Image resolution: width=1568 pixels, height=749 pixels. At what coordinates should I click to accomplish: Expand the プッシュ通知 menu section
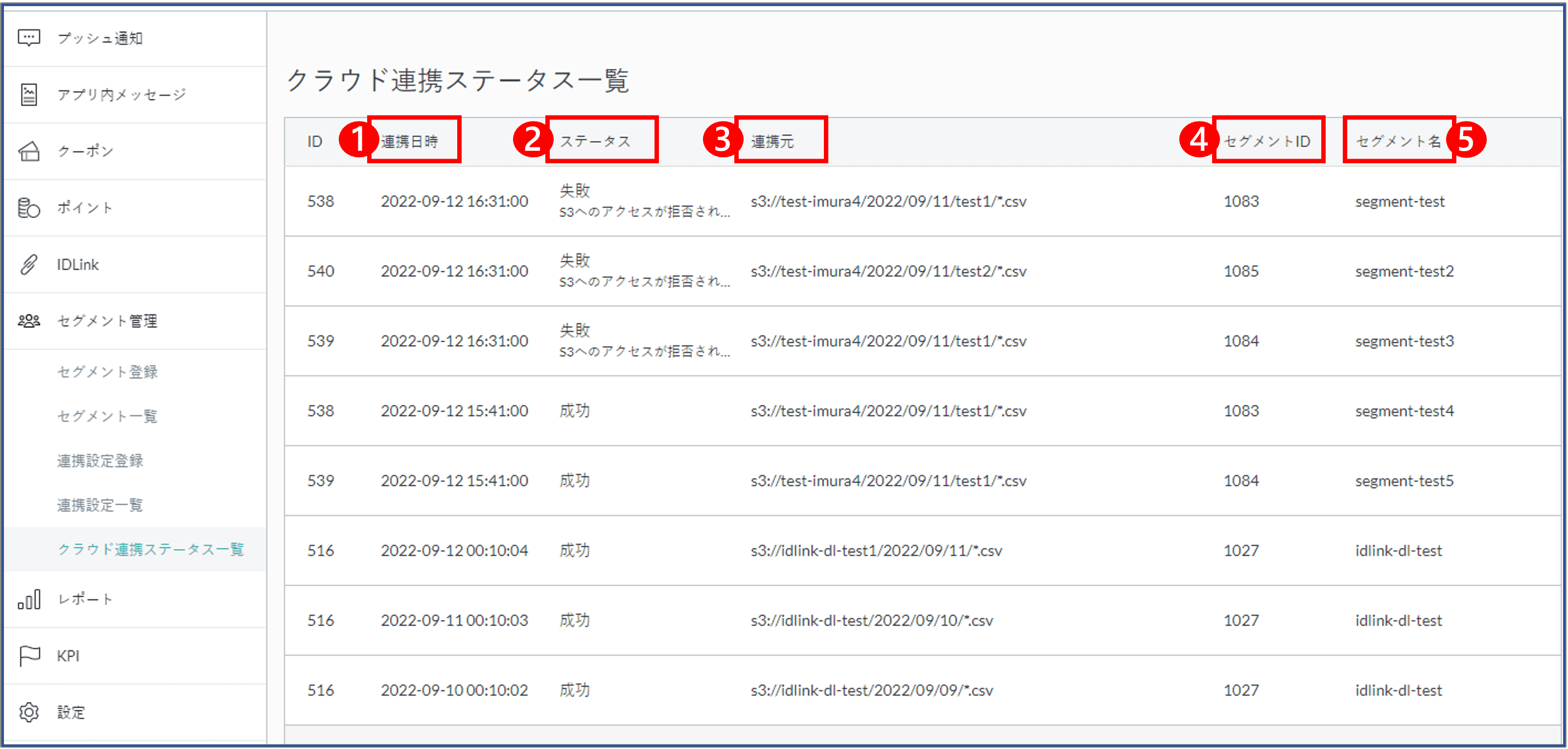click(100, 38)
